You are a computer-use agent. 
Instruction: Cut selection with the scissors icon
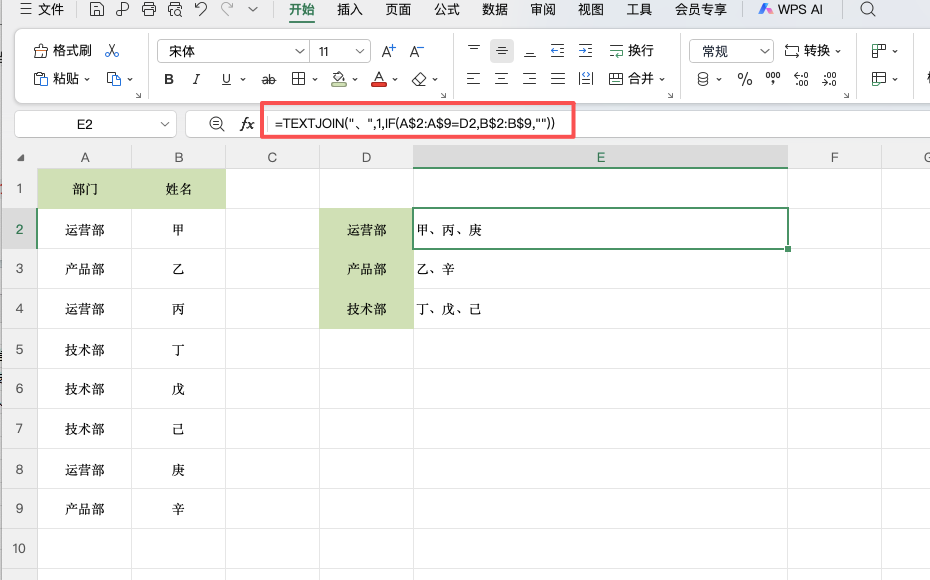(112, 51)
